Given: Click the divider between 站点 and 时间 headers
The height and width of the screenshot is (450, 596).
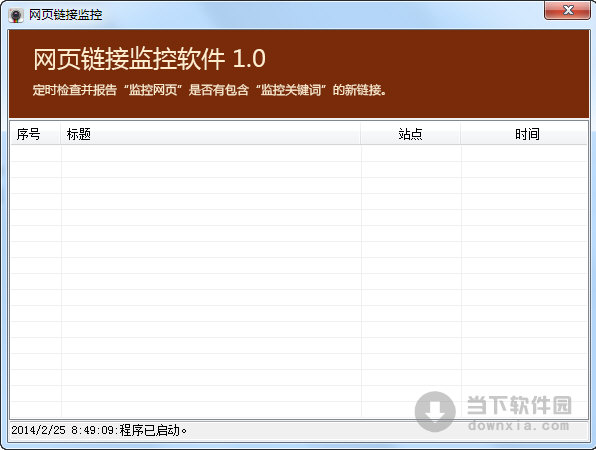Looking at the screenshot, I should coord(461,134).
